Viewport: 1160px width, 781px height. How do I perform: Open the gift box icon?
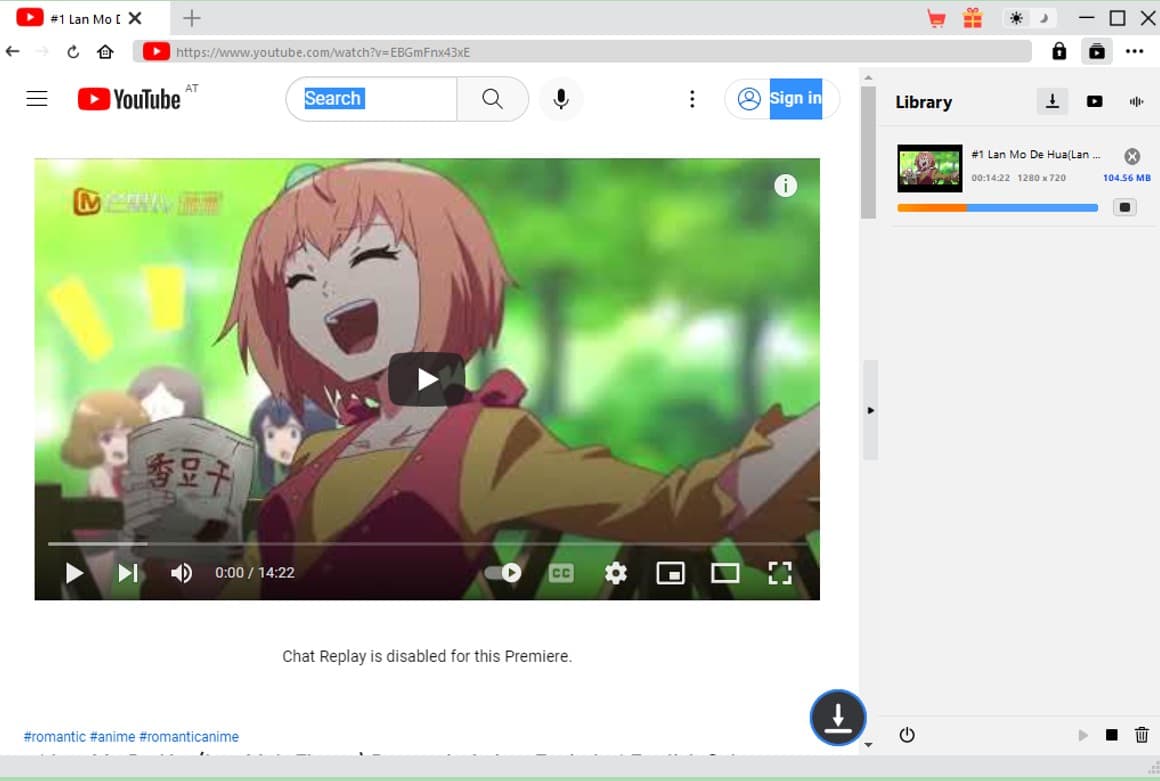pos(972,18)
